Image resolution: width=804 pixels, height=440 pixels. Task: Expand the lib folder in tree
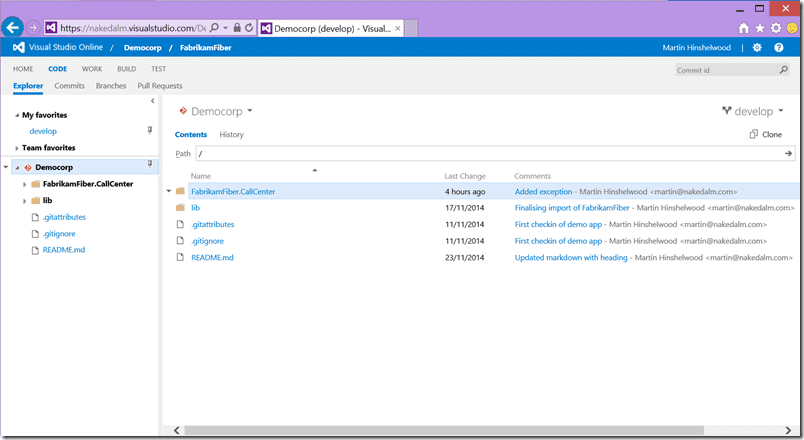tap(24, 201)
